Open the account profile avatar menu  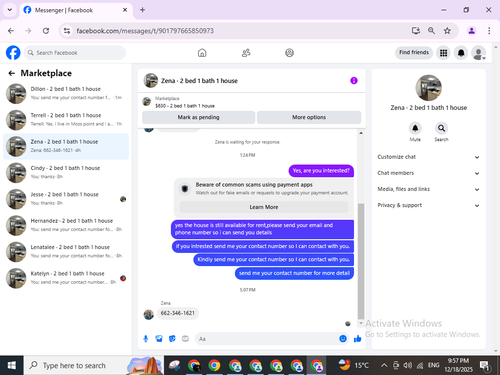478,53
